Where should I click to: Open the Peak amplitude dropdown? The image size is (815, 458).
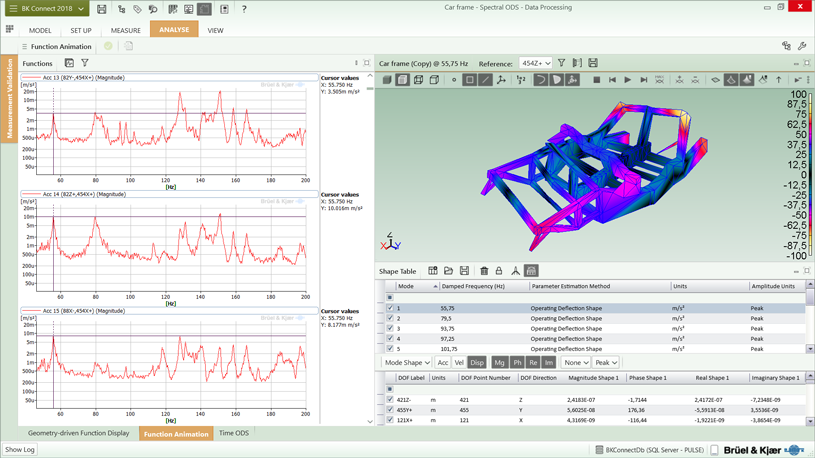click(x=606, y=363)
